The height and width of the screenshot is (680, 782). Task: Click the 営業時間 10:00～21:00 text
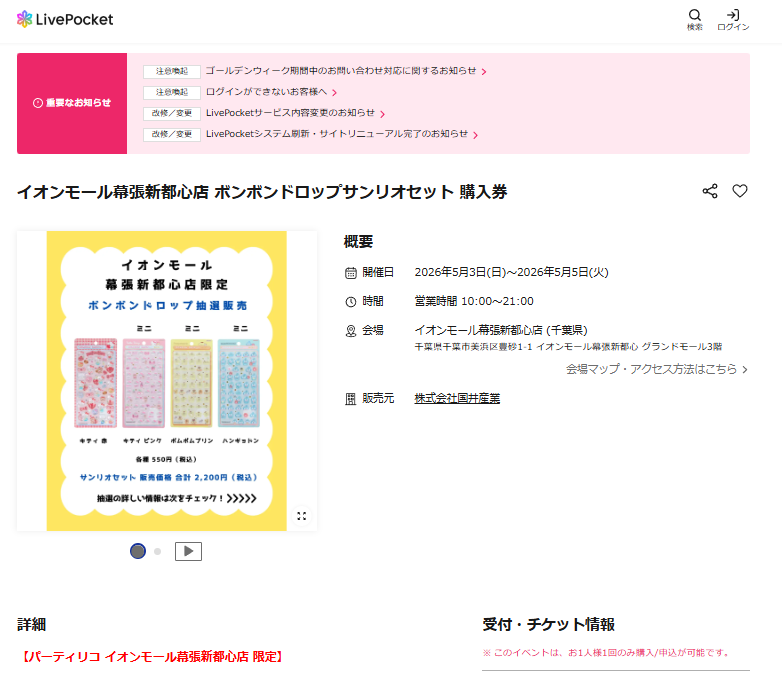[x=474, y=301]
